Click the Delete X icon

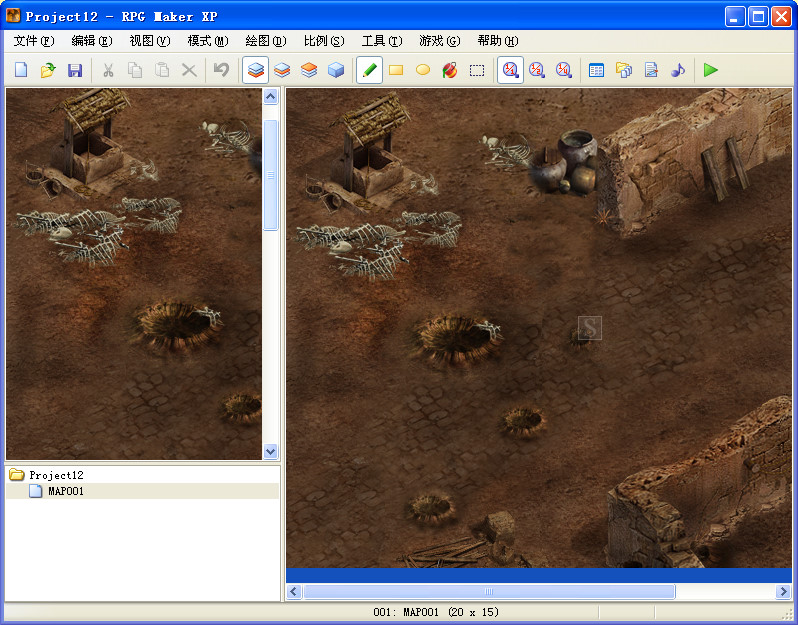tap(189, 70)
